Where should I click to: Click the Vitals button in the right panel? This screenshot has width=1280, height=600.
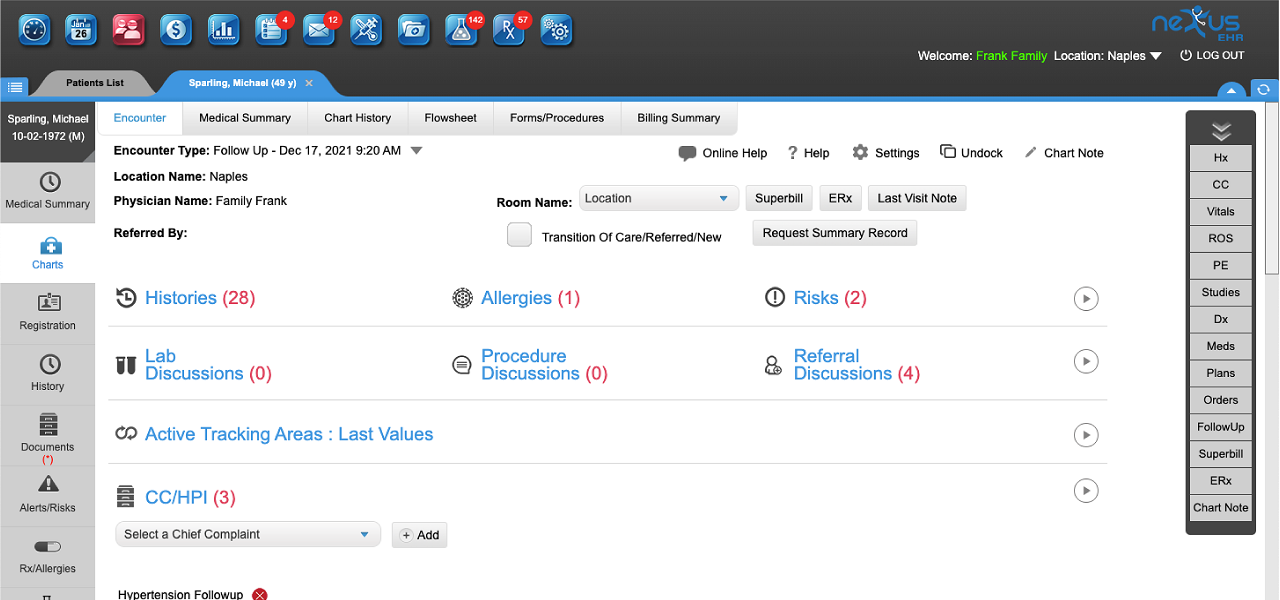pos(1220,211)
